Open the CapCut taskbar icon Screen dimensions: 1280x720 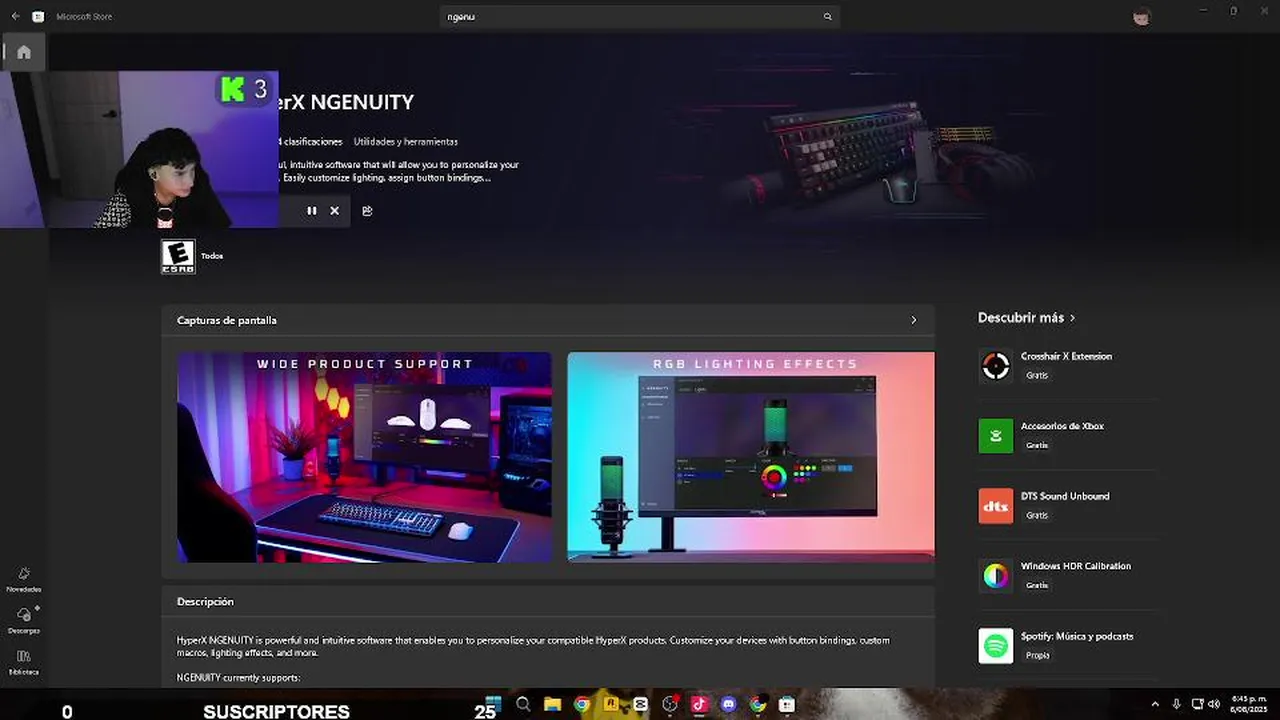(x=641, y=704)
